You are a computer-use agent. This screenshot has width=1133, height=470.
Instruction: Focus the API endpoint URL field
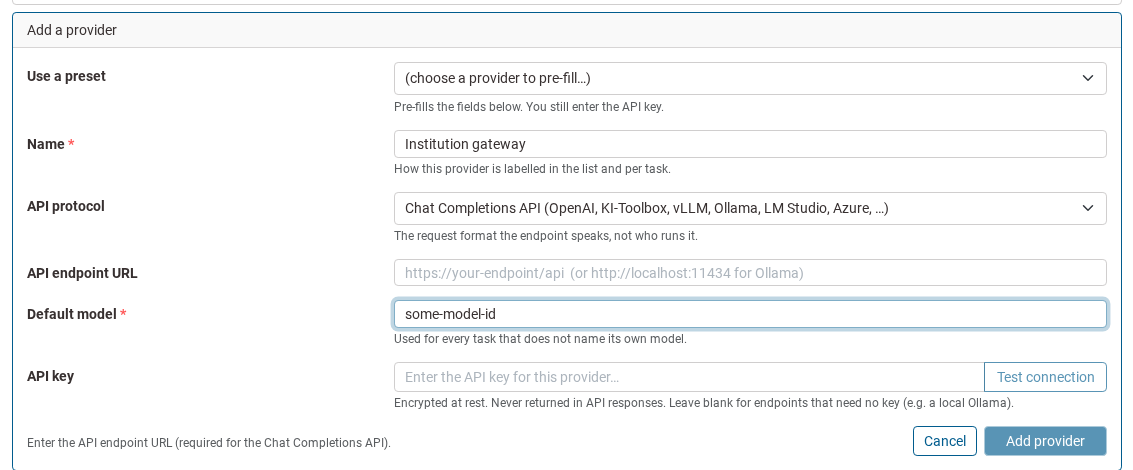pyautogui.click(x=750, y=273)
